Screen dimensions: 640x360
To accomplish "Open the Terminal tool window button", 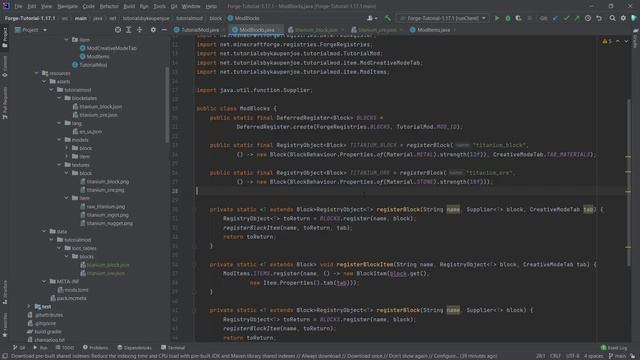I will click(173, 348).
